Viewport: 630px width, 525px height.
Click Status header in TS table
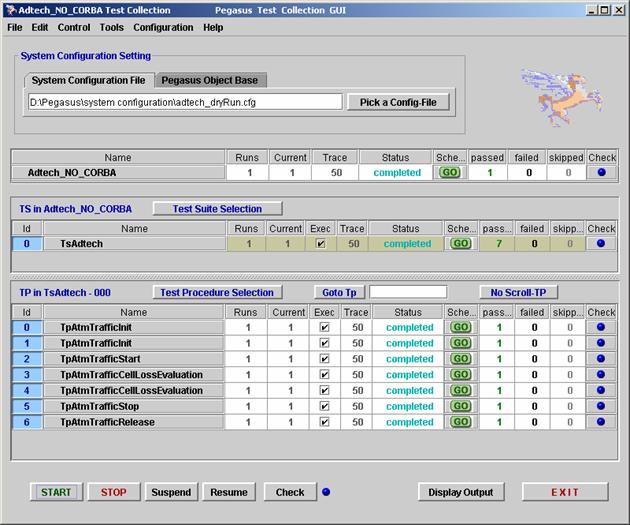pos(406,229)
